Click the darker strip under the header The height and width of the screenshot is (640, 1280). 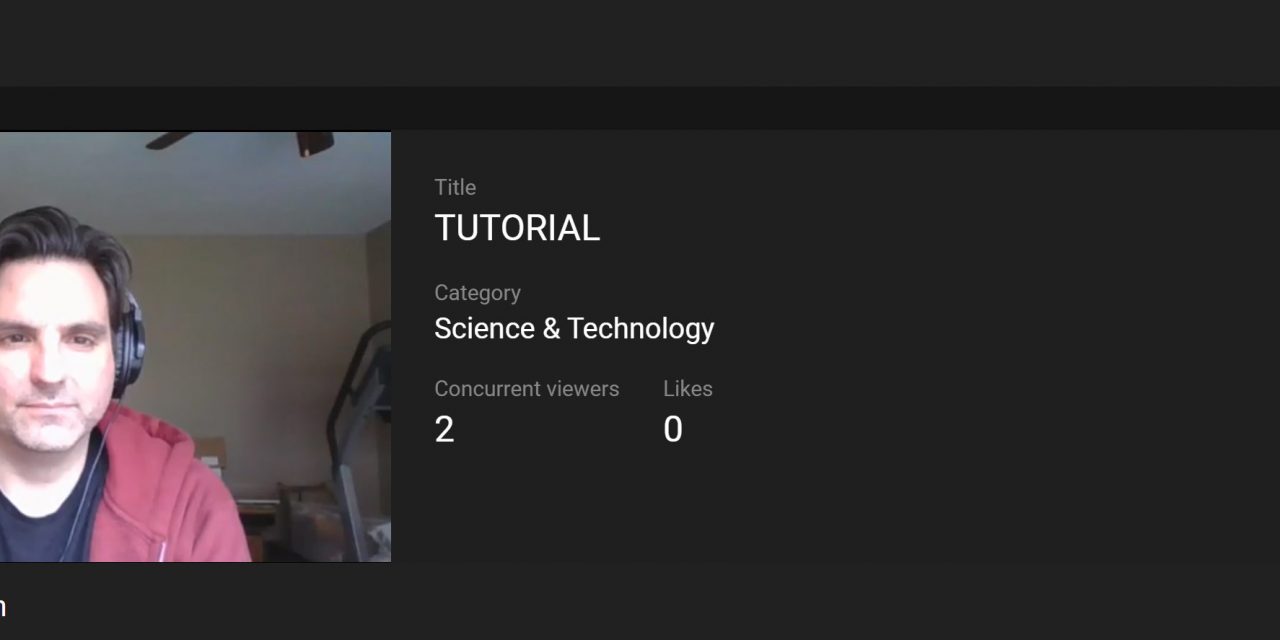[640, 108]
